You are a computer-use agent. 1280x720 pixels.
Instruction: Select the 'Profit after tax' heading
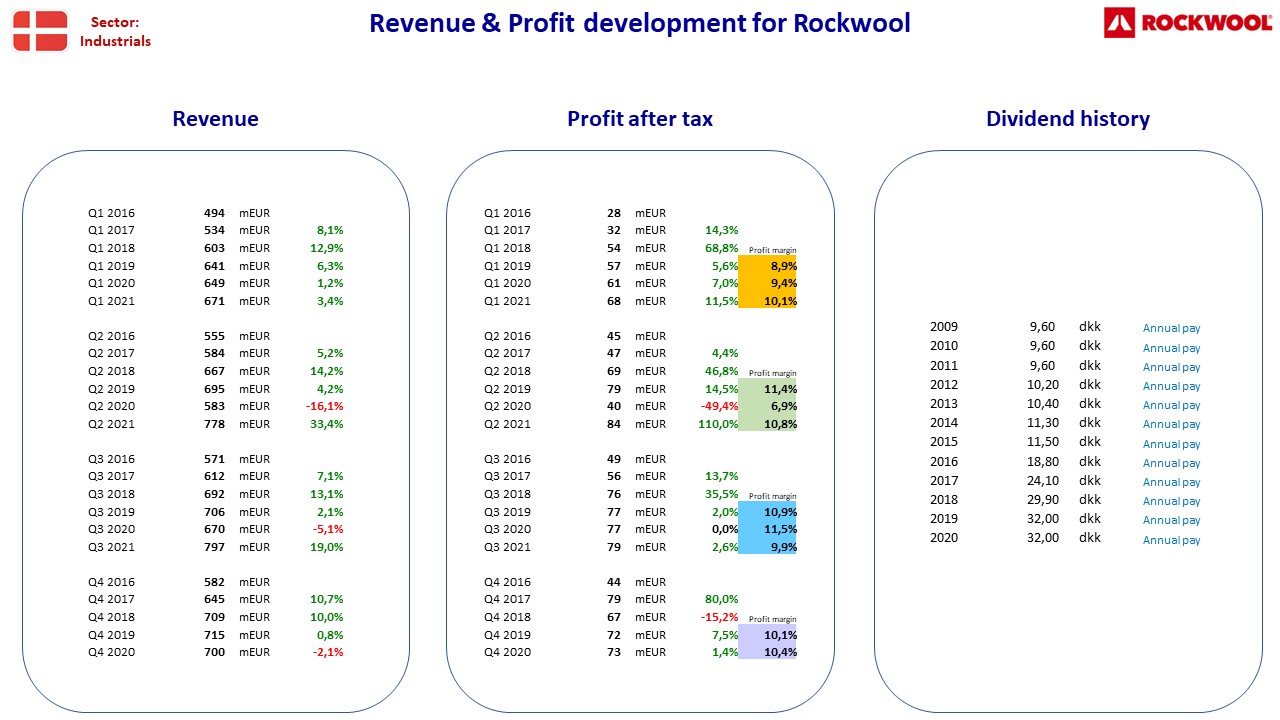[x=640, y=119]
